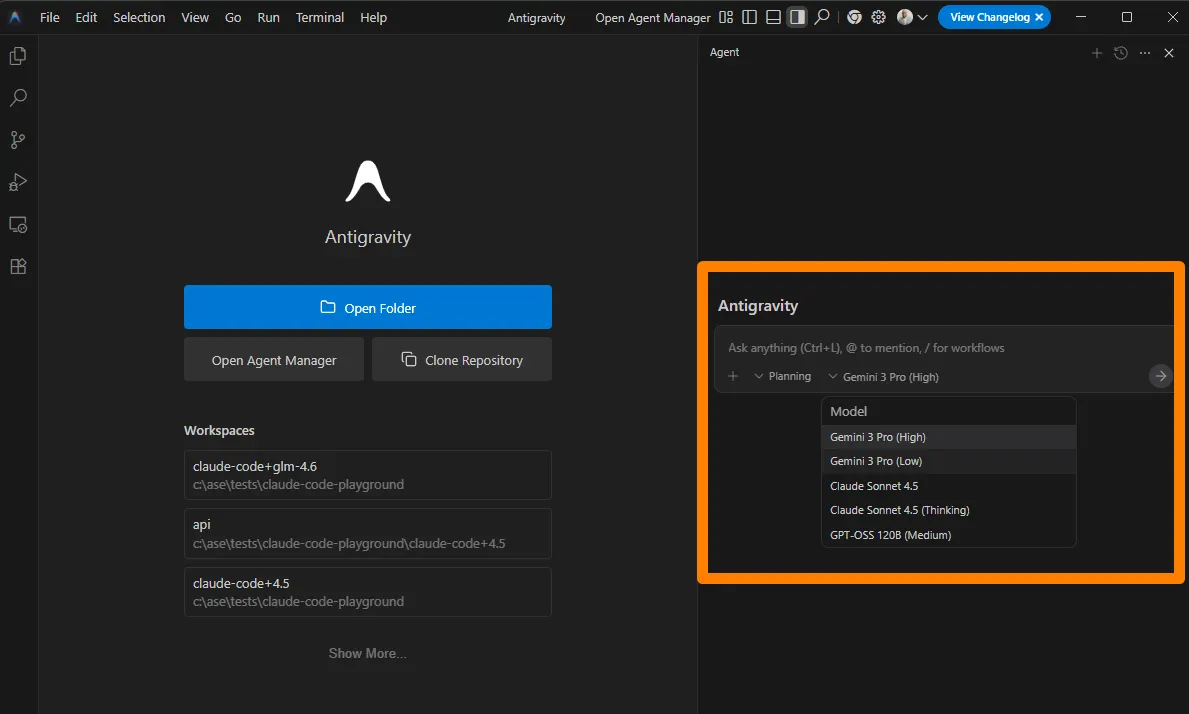Open the Extensions view
This screenshot has height=714, width=1189.
tap(18, 266)
